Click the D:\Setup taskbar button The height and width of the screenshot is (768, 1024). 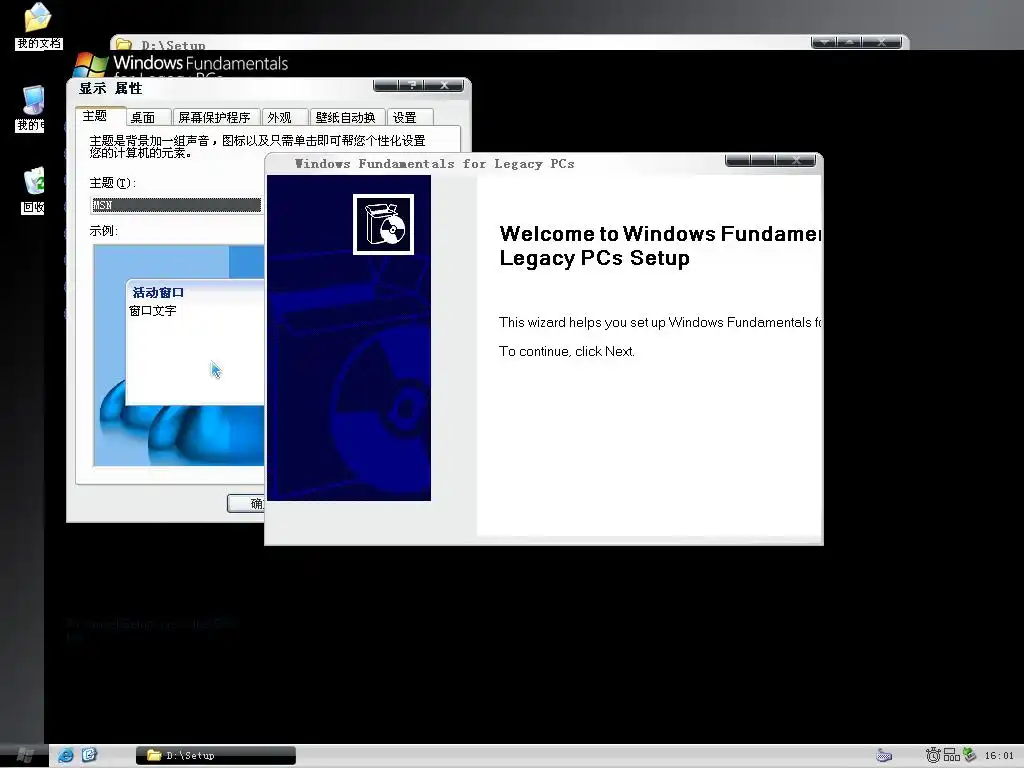[x=216, y=756]
